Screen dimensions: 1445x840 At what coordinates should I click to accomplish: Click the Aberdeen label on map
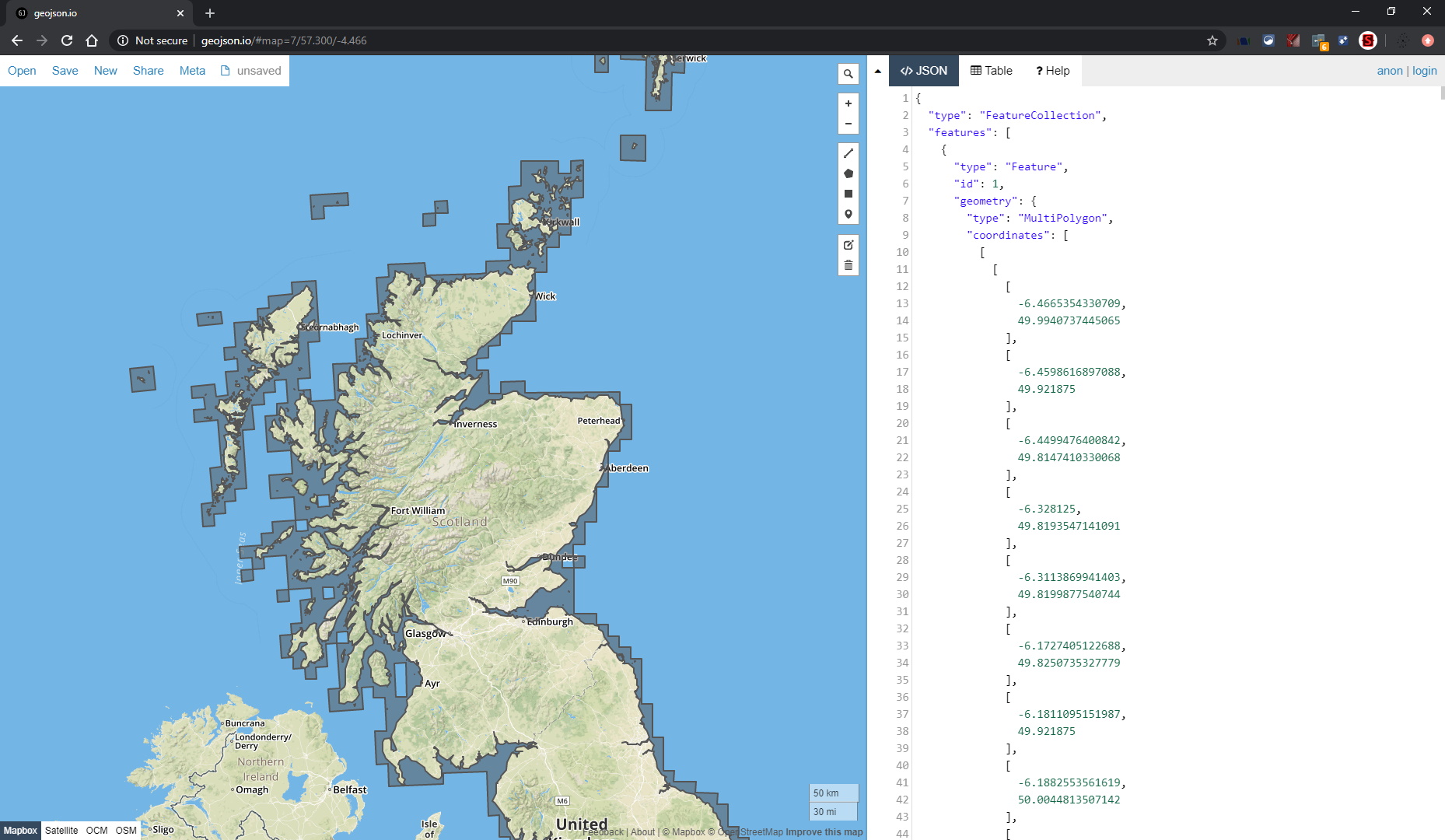tap(628, 468)
